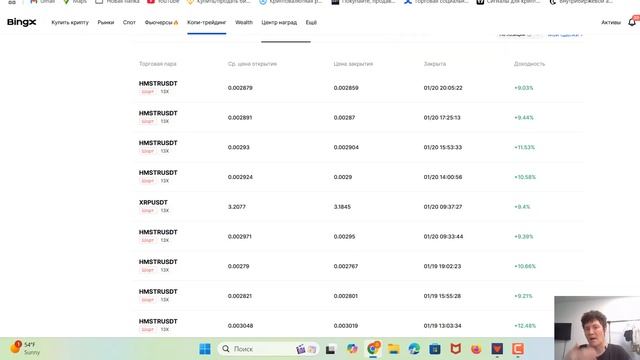Open the Wealth menu item
The width and height of the screenshot is (640, 360).
[x=244, y=22]
